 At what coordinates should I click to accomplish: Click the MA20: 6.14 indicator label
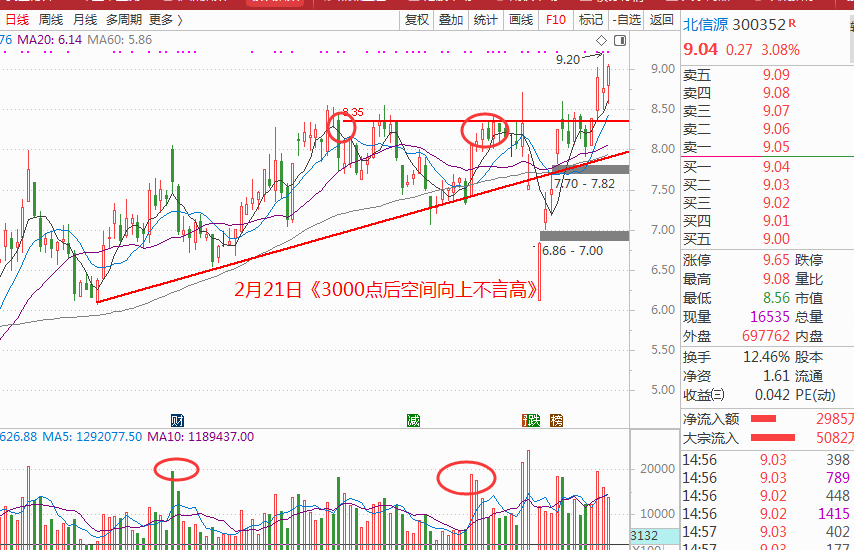pos(50,40)
